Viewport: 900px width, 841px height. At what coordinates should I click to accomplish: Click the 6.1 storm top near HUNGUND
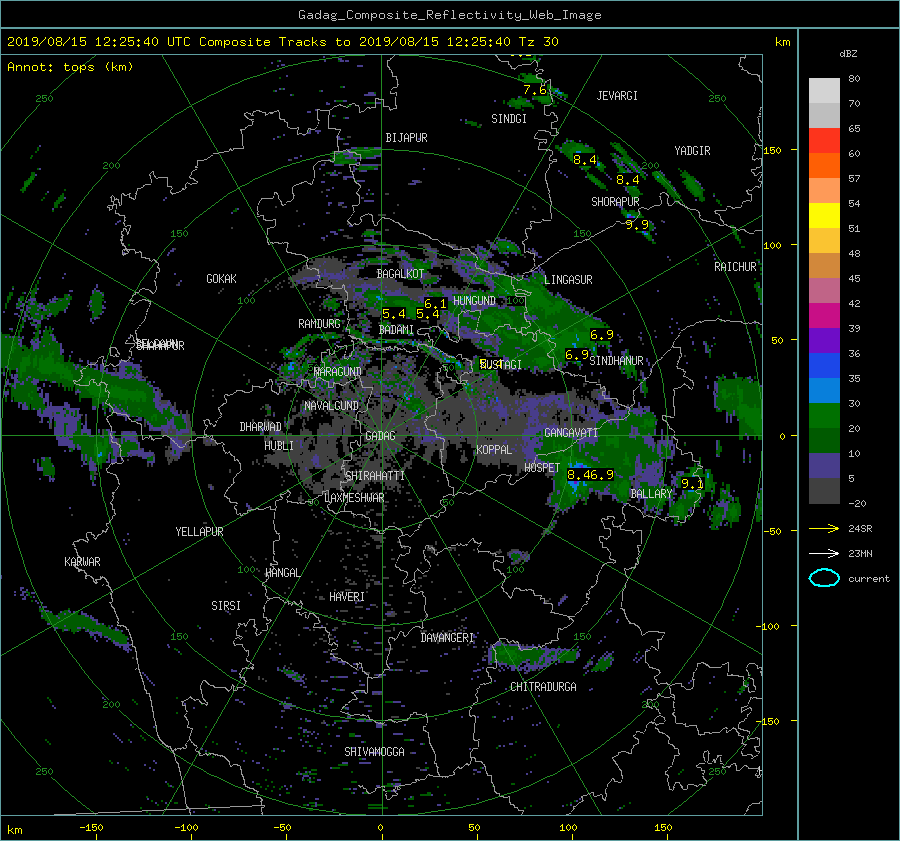click(x=435, y=304)
